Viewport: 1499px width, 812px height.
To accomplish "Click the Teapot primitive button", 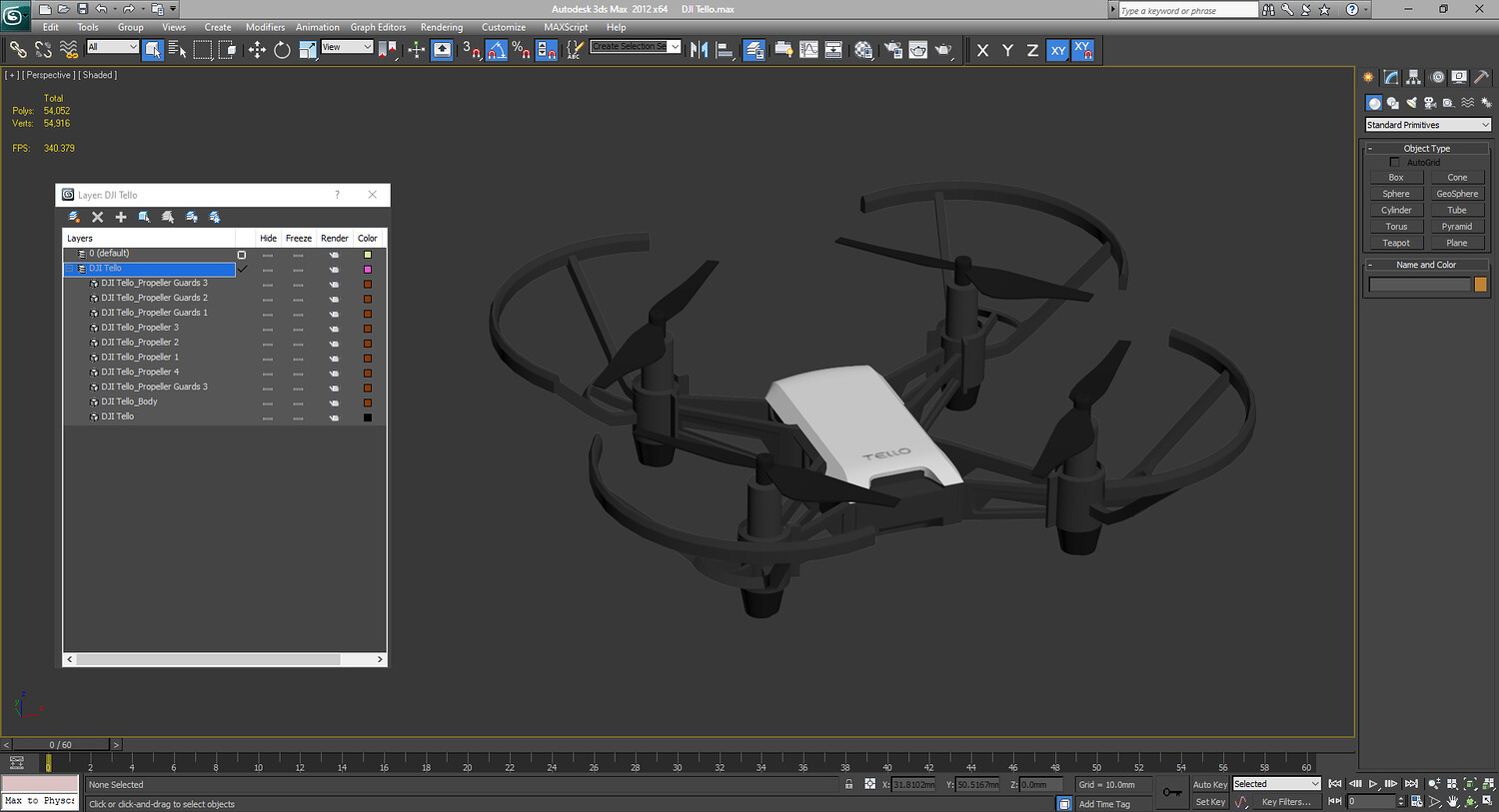I will (1396, 243).
